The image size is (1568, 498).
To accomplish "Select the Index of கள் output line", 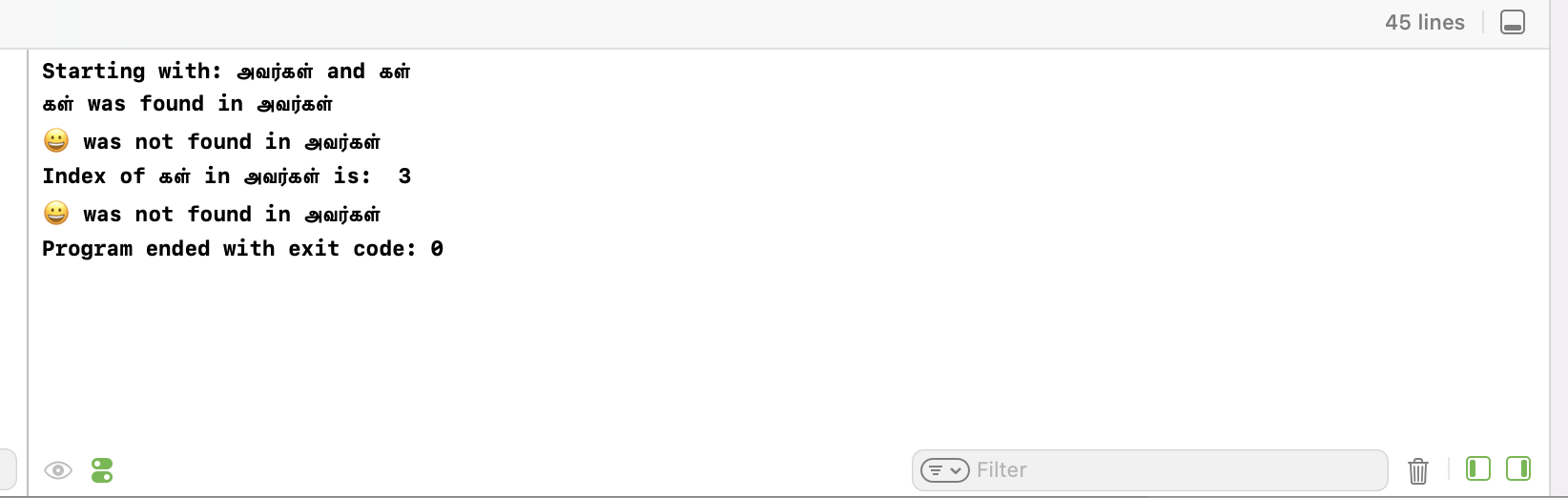I will 226,176.
